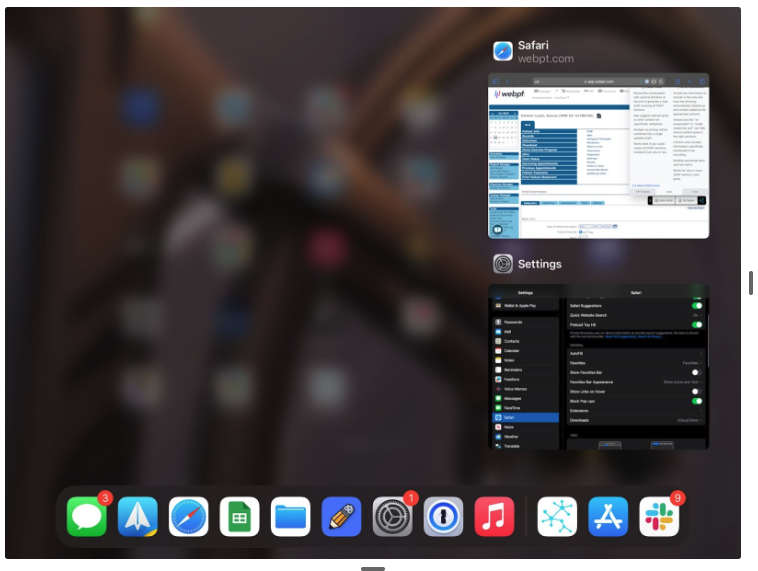Click webpt.com subtitle under Safari title
The height and width of the screenshot is (571, 758).
pos(546,59)
